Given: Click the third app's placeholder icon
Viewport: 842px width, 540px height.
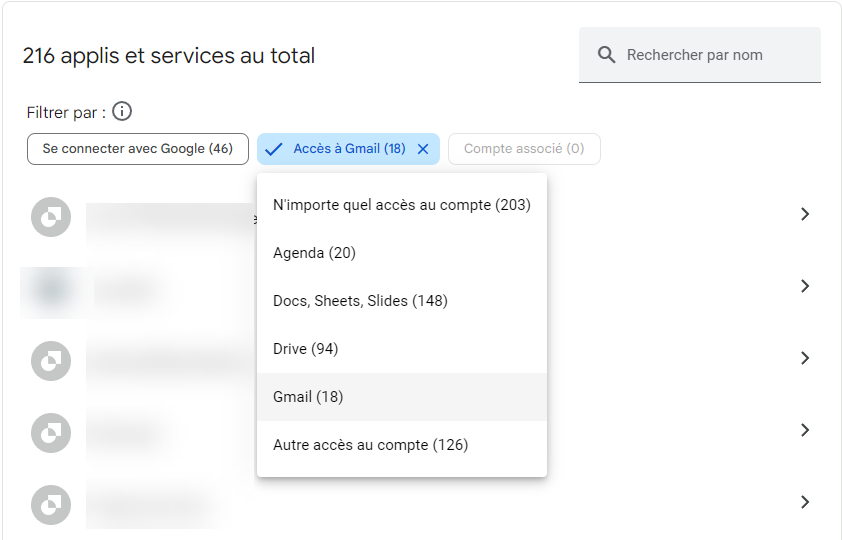Looking at the screenshot, I should 51,360.
